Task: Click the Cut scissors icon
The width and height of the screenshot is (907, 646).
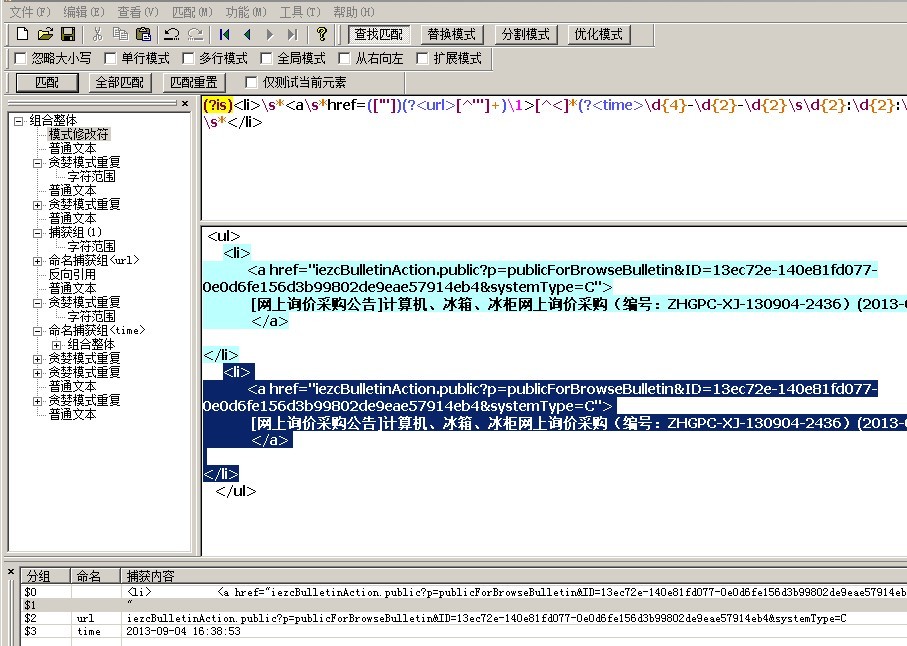Action: pyautogui.click(x=97, y=35)
